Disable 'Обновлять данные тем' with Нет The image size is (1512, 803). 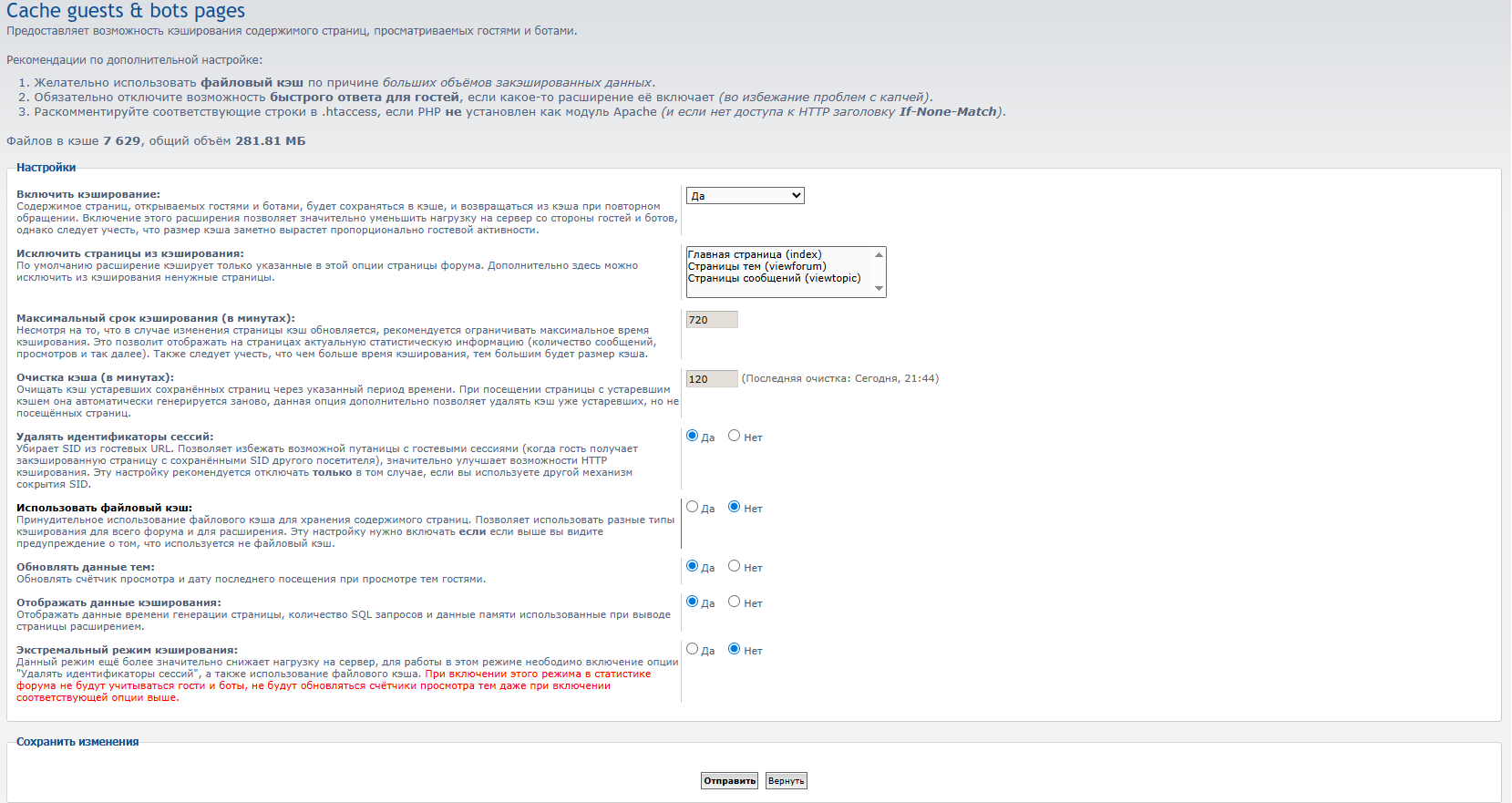(x=734, y=567)
